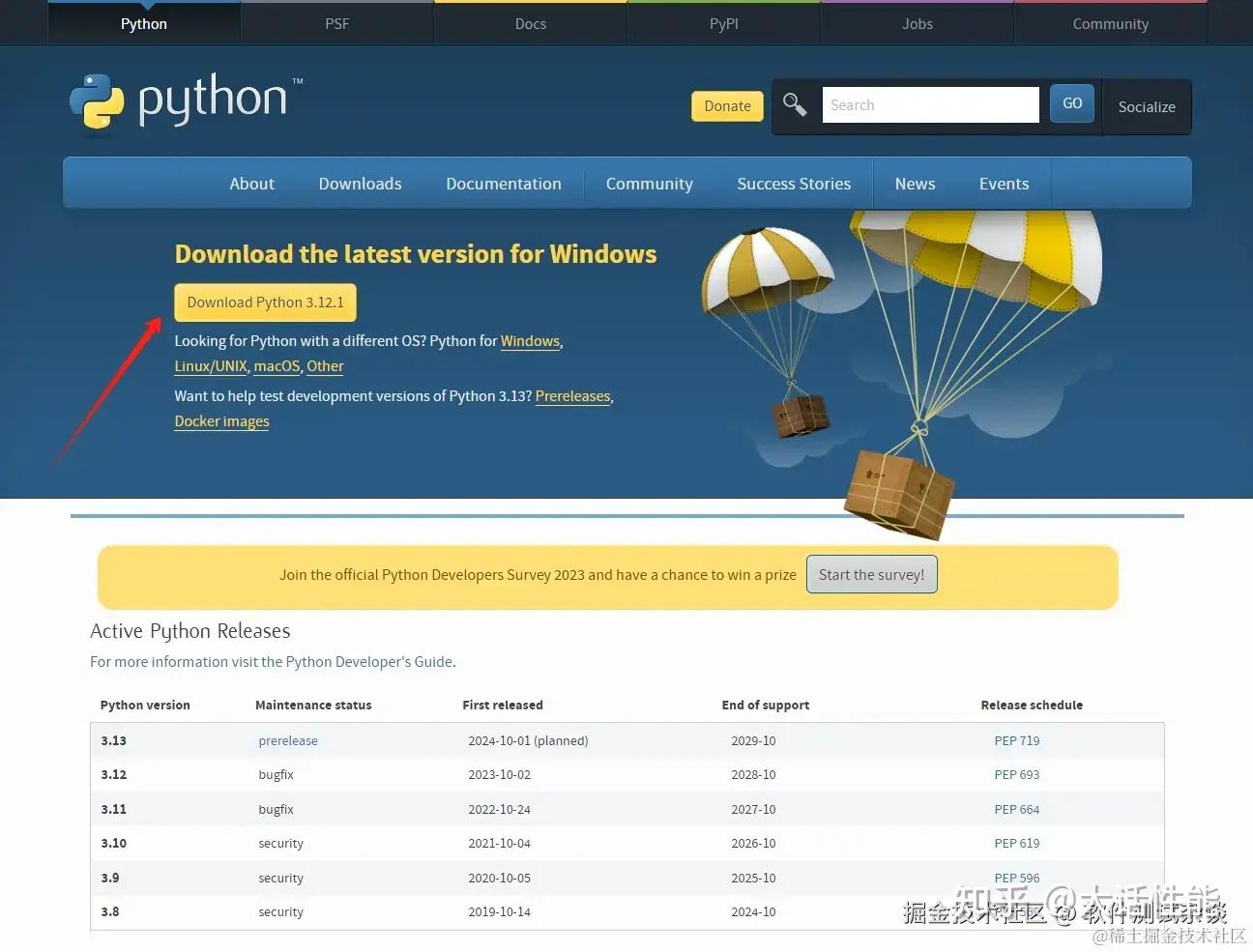The height and width of the screenshot is (952, 1253).
Task: Open macOS downloads
Action: point(277,365)
